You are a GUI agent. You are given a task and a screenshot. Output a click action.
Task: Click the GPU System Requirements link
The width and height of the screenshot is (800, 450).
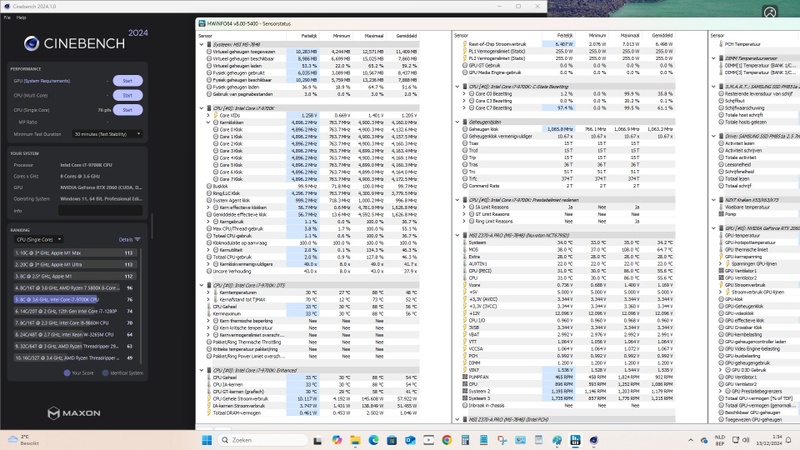(x=48, y=81)
